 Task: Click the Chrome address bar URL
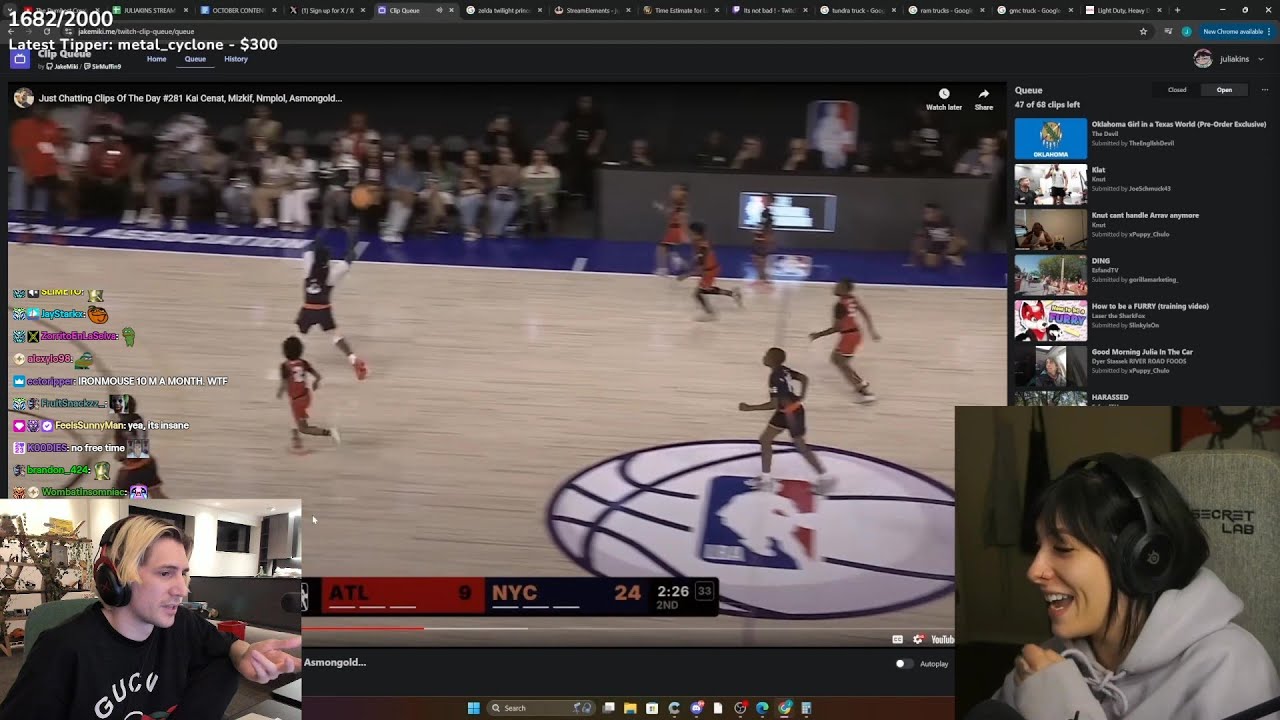tap(136, 31)
